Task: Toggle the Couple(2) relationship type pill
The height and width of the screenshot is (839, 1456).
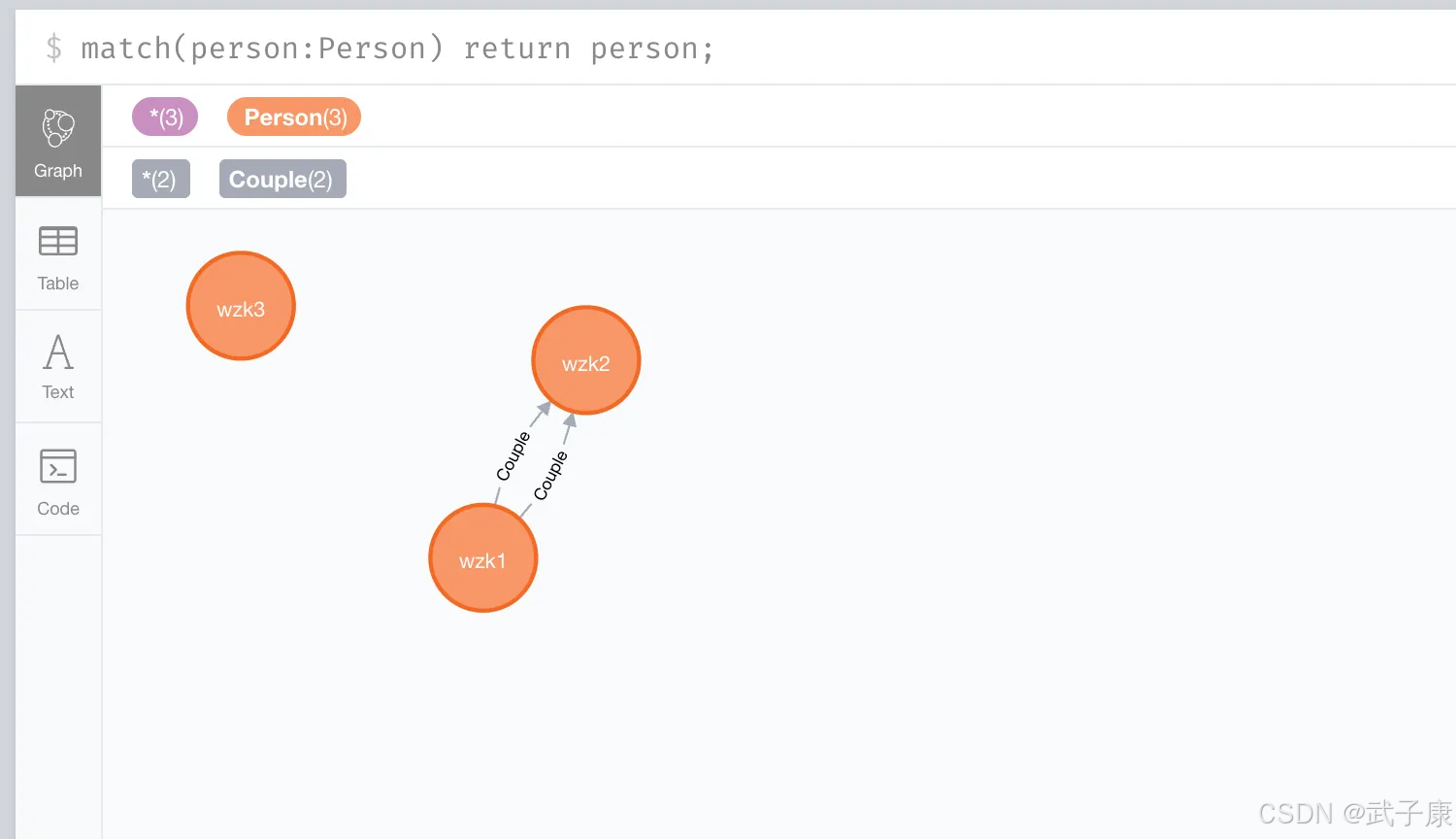Action: pos(282,179)
